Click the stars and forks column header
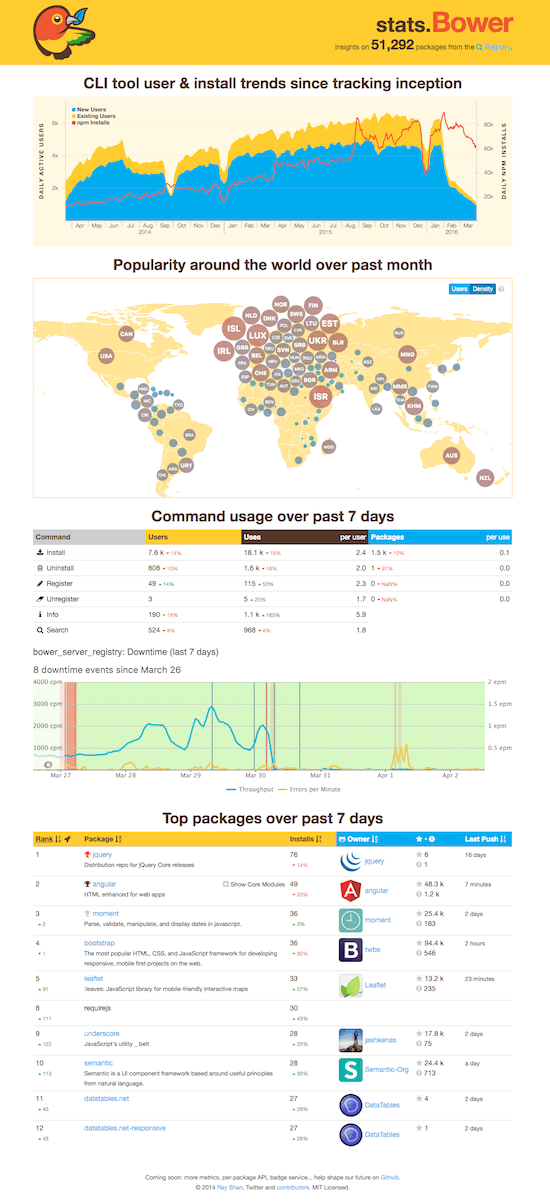This screenshot has width=550, height=1202. click(426, 838)
